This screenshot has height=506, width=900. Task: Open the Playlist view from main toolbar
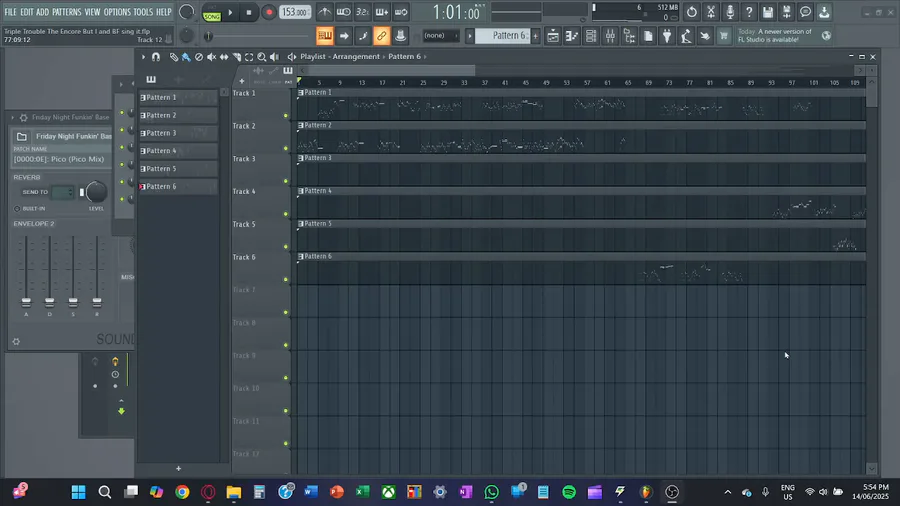coord(553,36)
